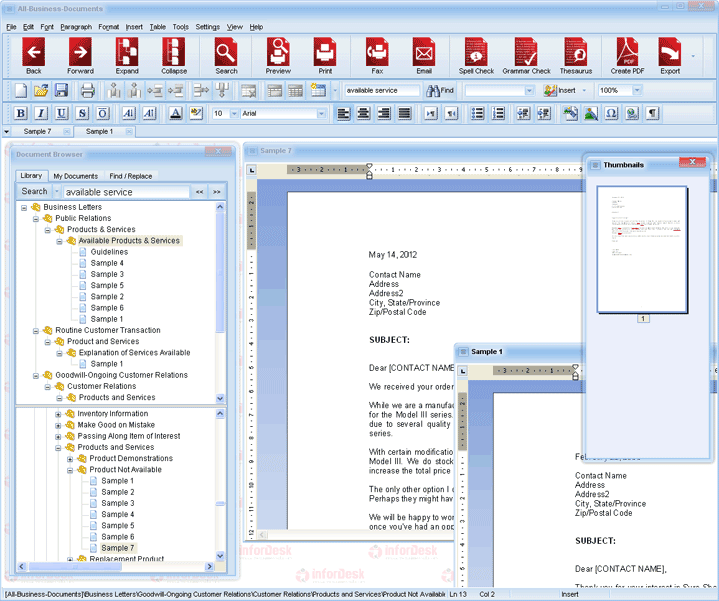Click the previous result << button
Image resolution: width=719 pixels, height=601 pixels.
click(199, 192)
